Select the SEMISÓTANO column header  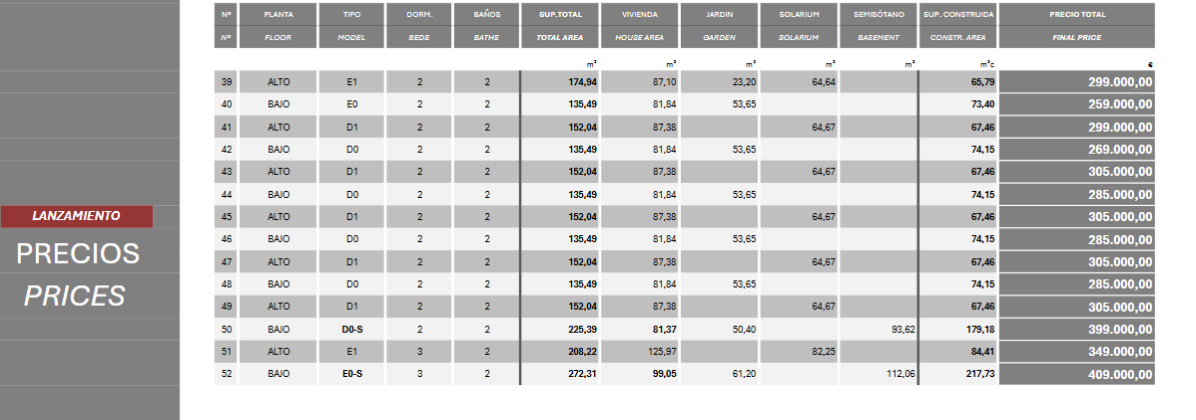(879, 15)
